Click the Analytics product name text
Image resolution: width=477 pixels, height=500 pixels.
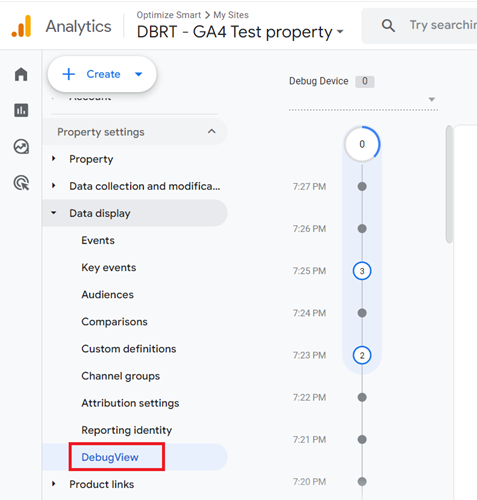(78, 27)
